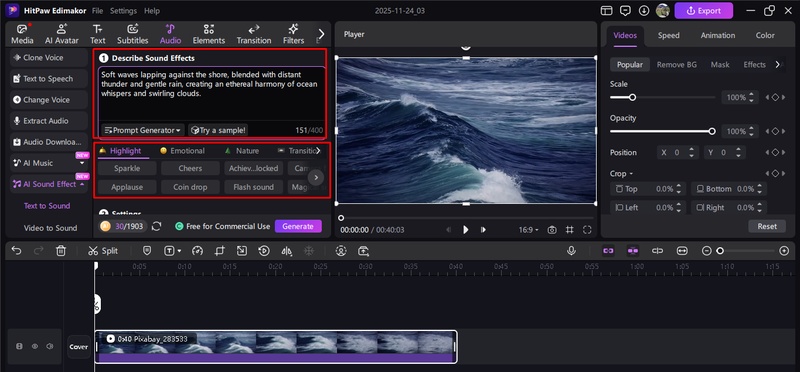Screen dimensions: 800x372
Task: Play the video preview
Action: [x=465, y=230]
